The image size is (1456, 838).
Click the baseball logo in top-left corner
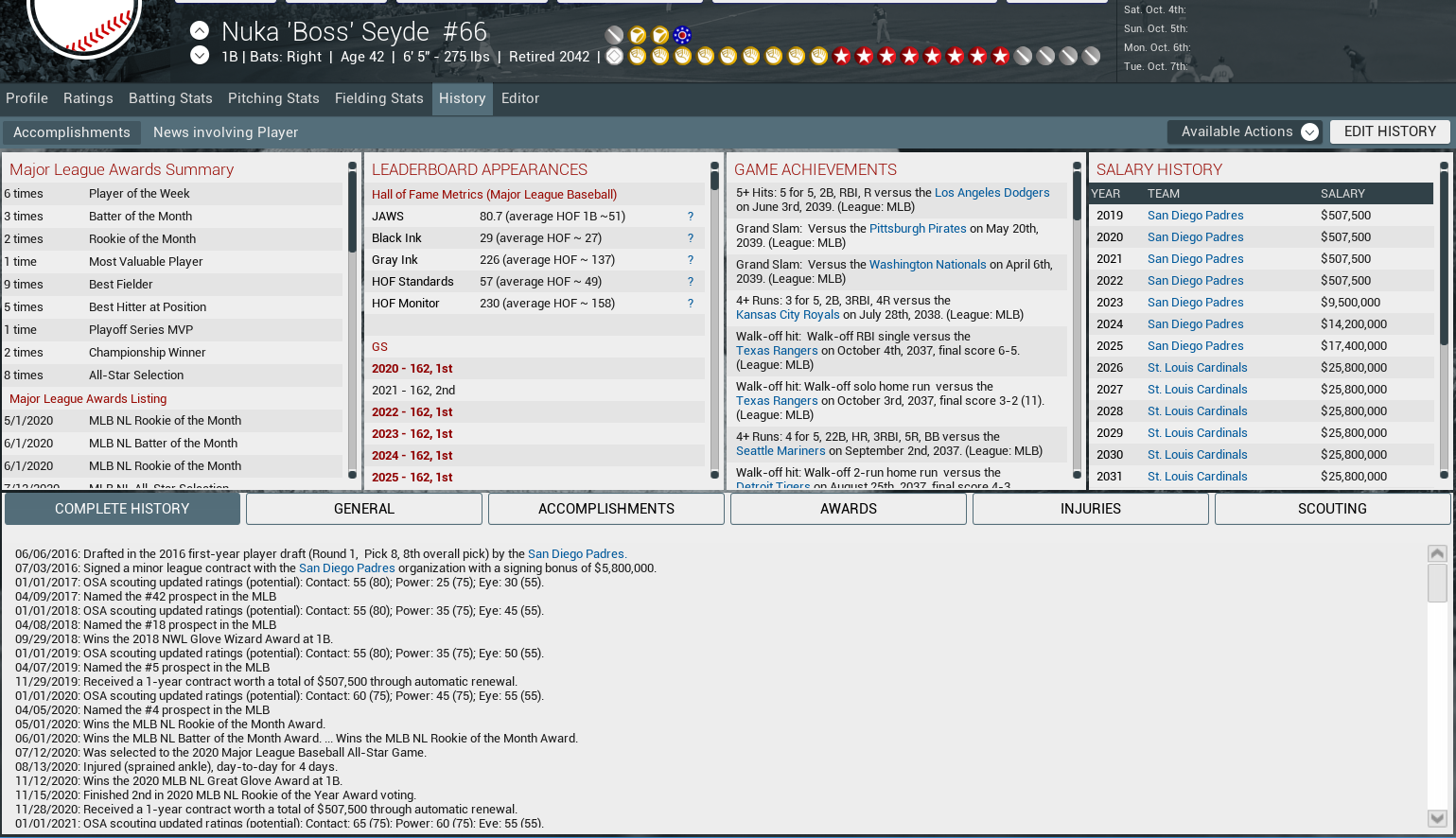[84, 24]
